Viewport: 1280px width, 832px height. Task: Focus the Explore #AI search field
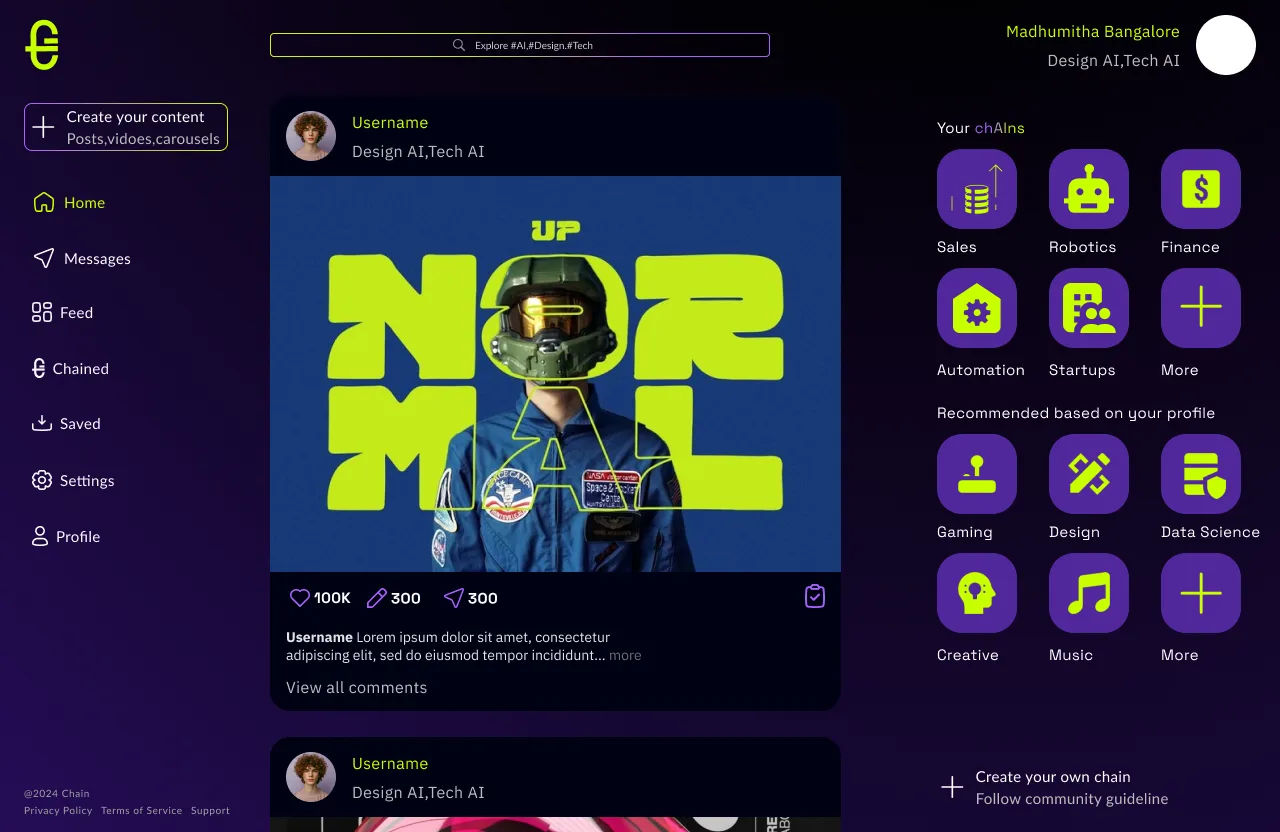tap(520, 45)
